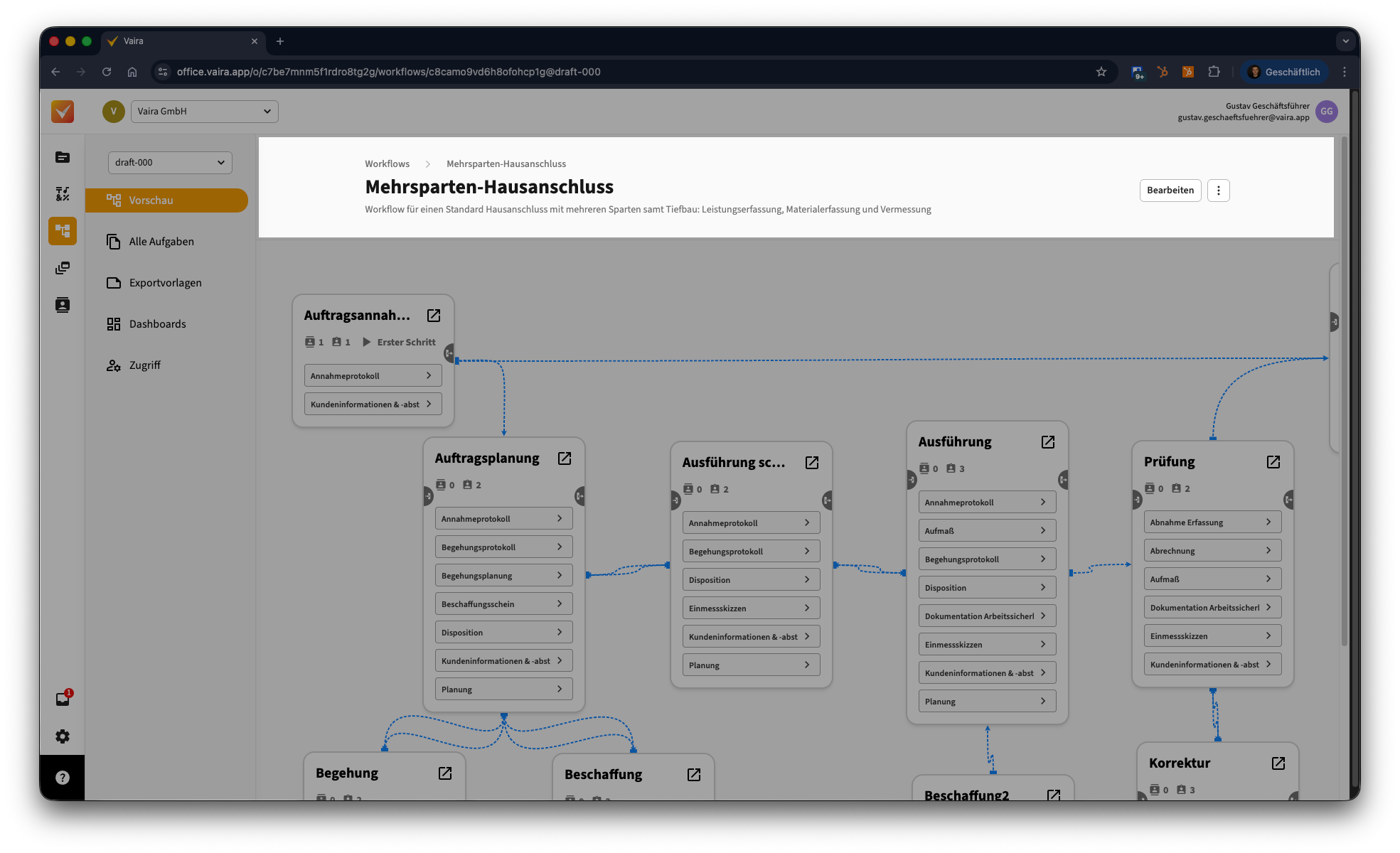1400x853 pixels.
Task: Open the Vaira GmbH organization dropdown
Action: (204, 112)
